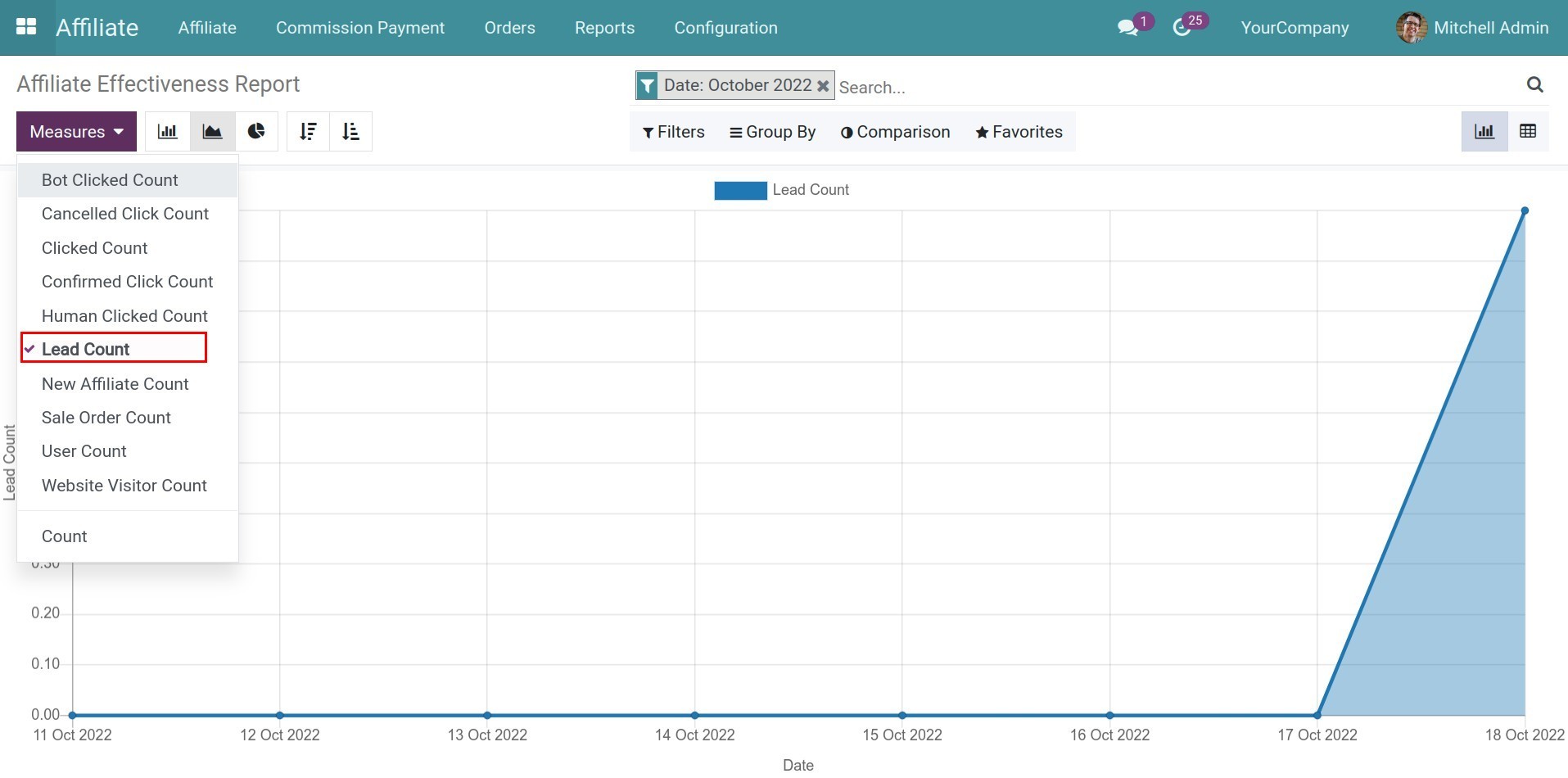Image resolution: width=1568 pixels, height=778 pixels.
Task: Open the Group By menu
Action: pos(771,131)
